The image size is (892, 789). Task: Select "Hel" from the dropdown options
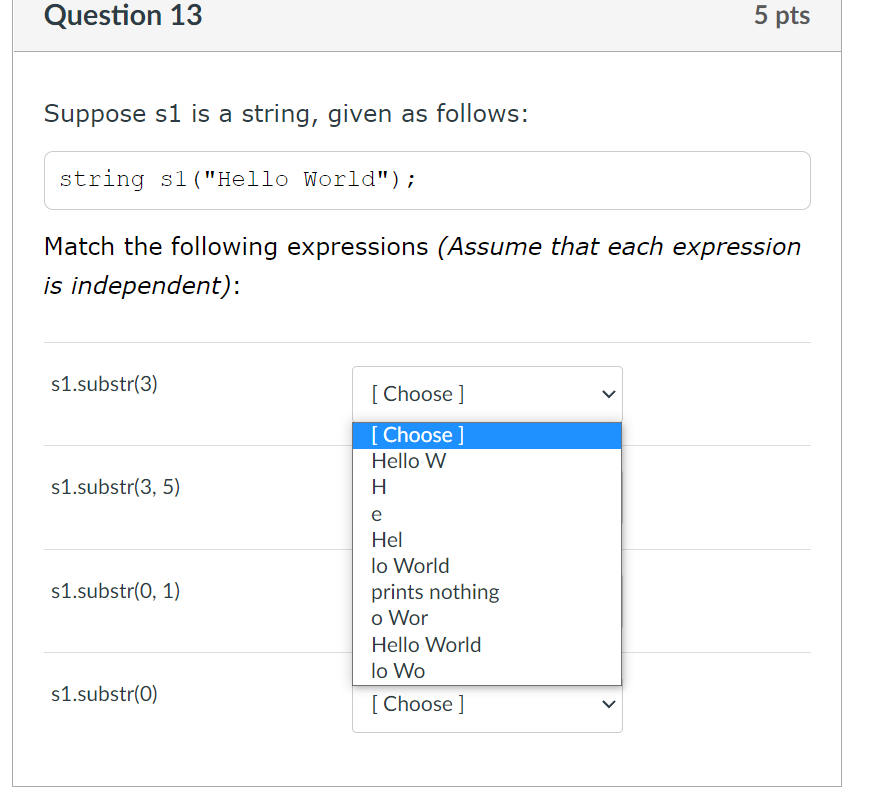click(389, 539)
